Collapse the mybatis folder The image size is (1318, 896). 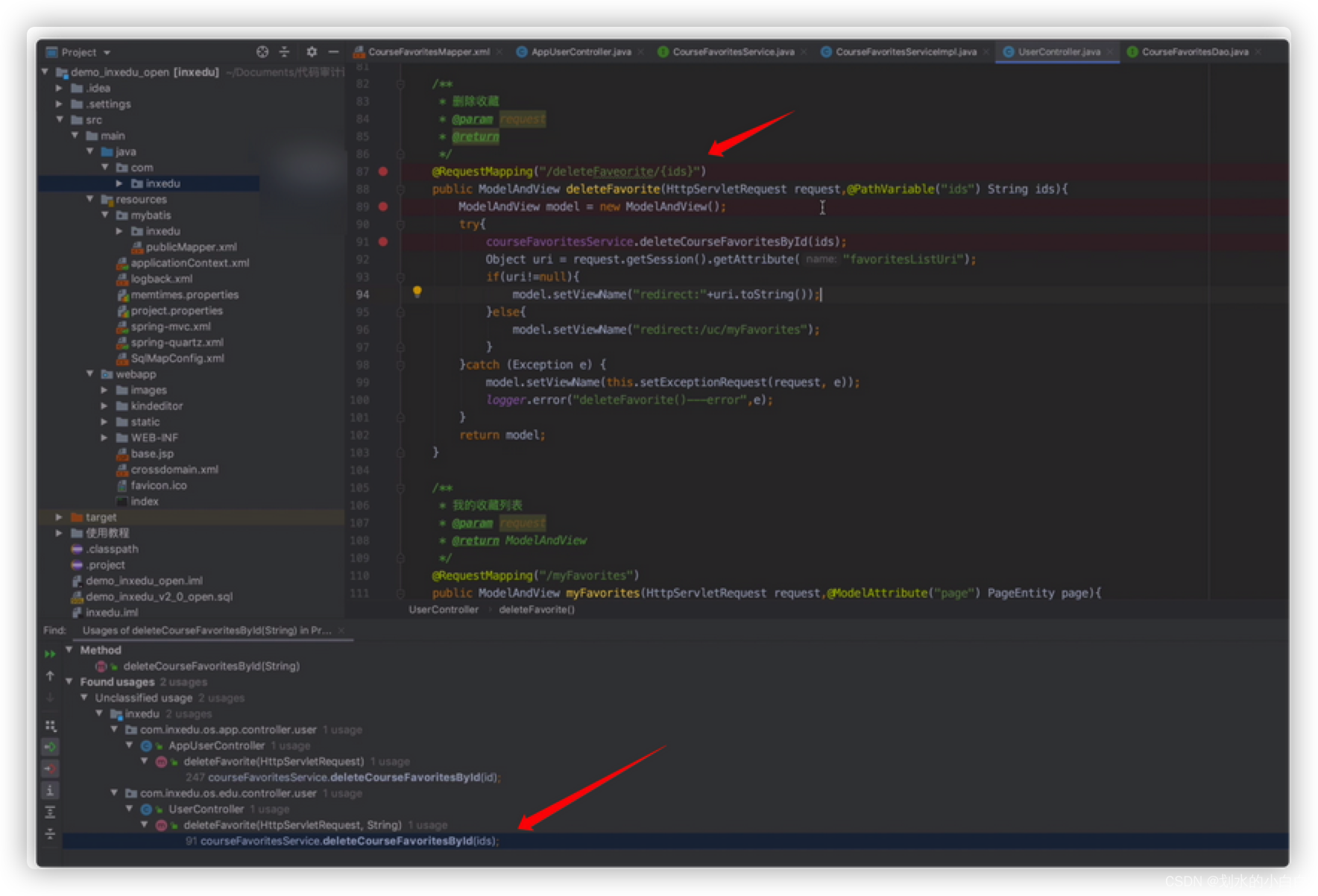104,215
